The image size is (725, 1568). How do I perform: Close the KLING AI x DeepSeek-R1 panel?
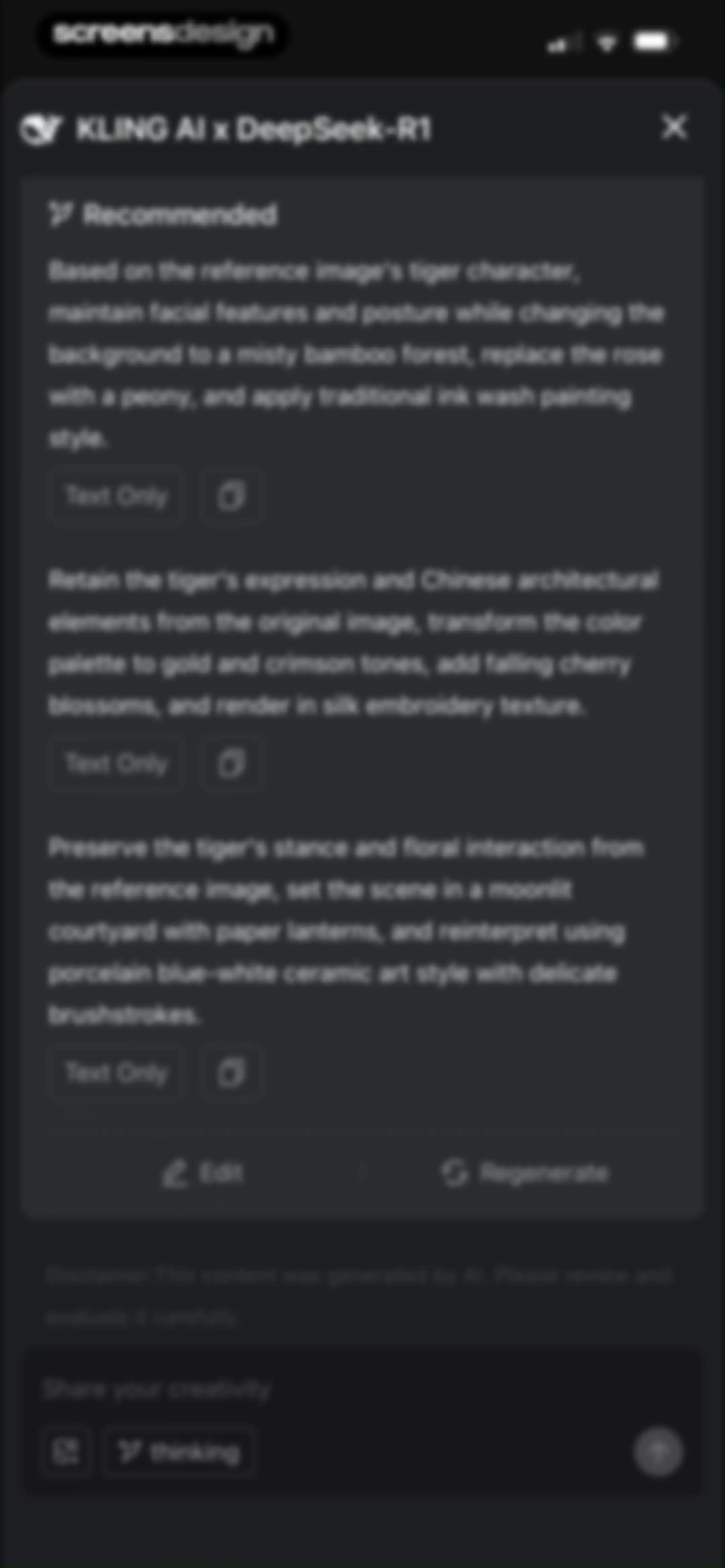tap(674, 127)
